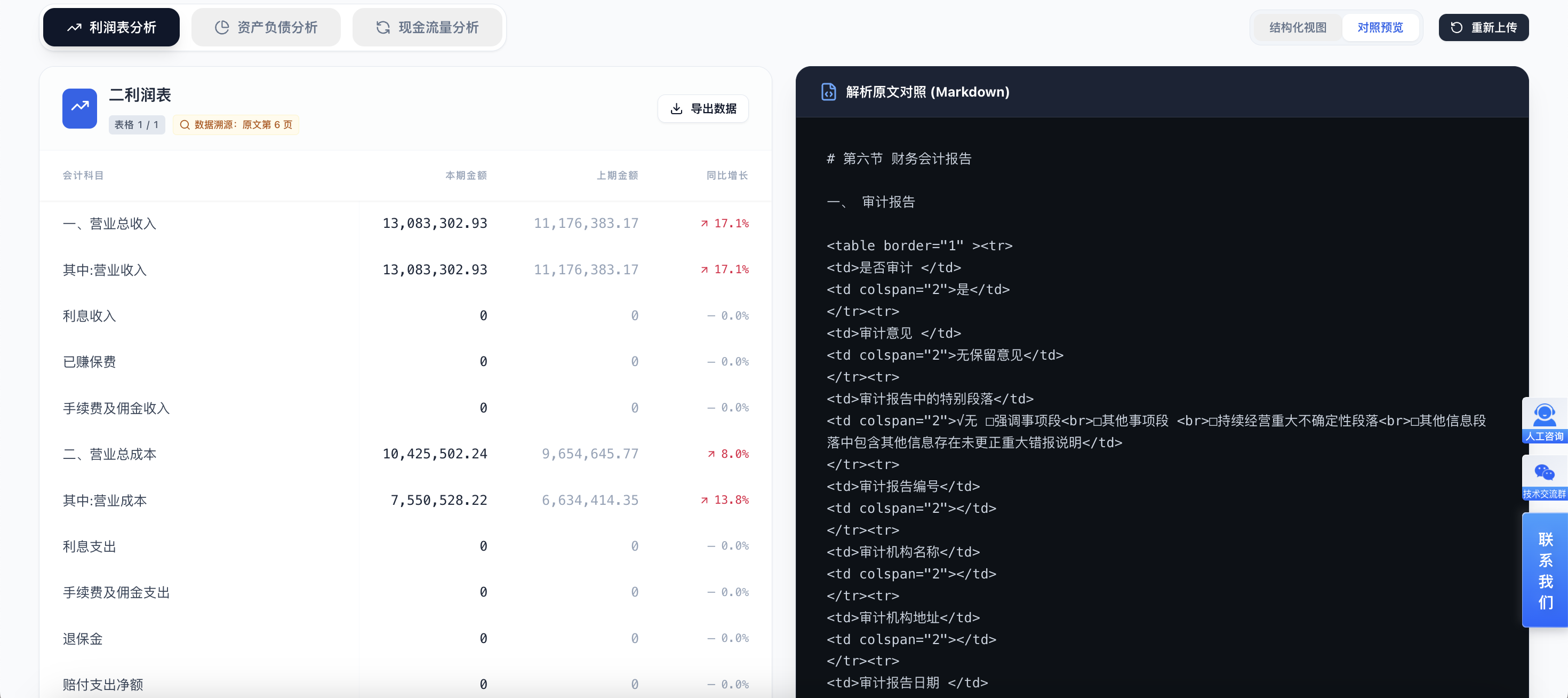Click the 表格 1 / 1 badge
This screenshot has height=698, width=1568.
pyautogui.click(x=137, y=125)
